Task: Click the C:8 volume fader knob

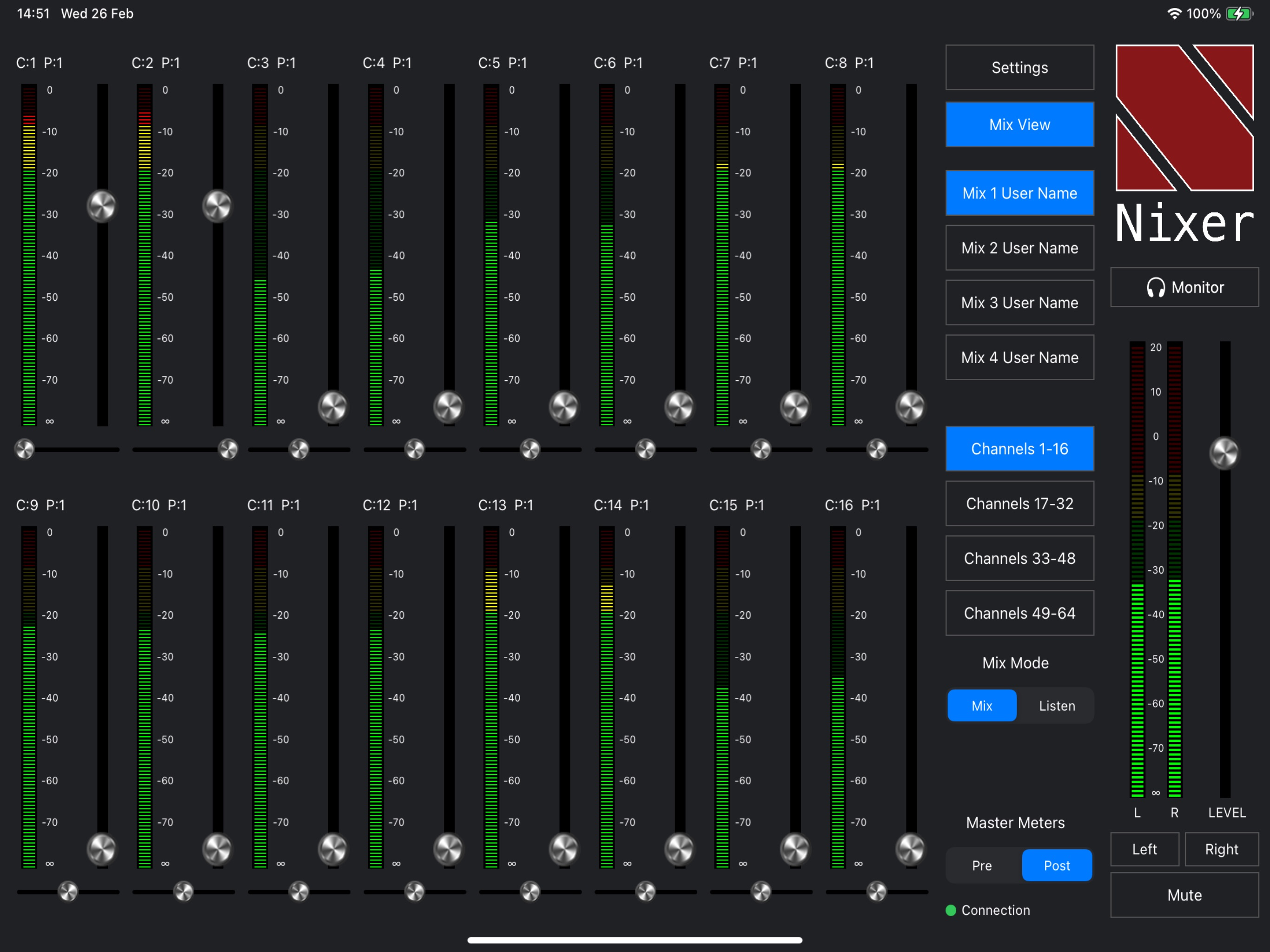Action: point(910,407)
